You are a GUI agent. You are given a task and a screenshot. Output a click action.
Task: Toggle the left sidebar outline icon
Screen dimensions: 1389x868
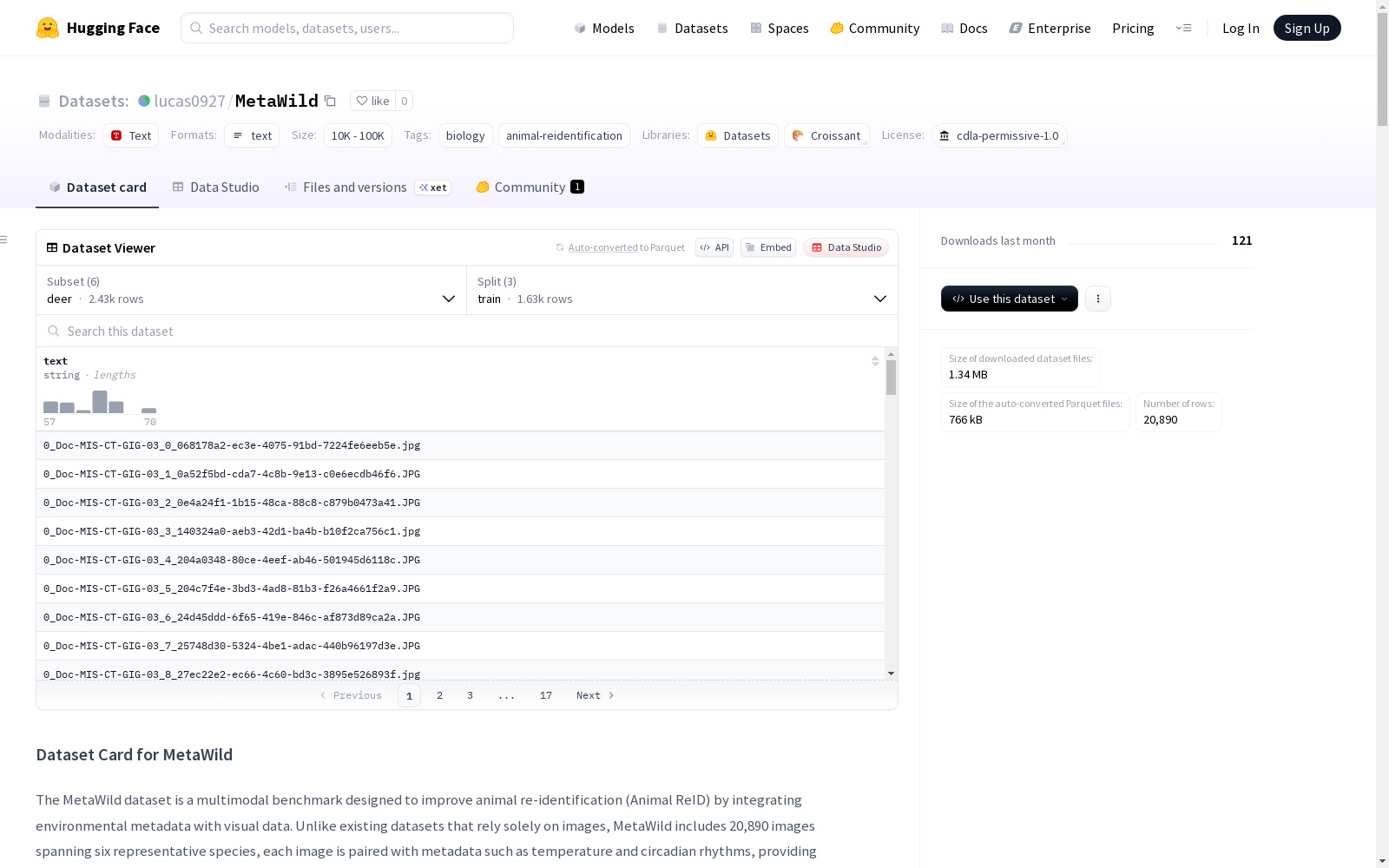point(3,240)
